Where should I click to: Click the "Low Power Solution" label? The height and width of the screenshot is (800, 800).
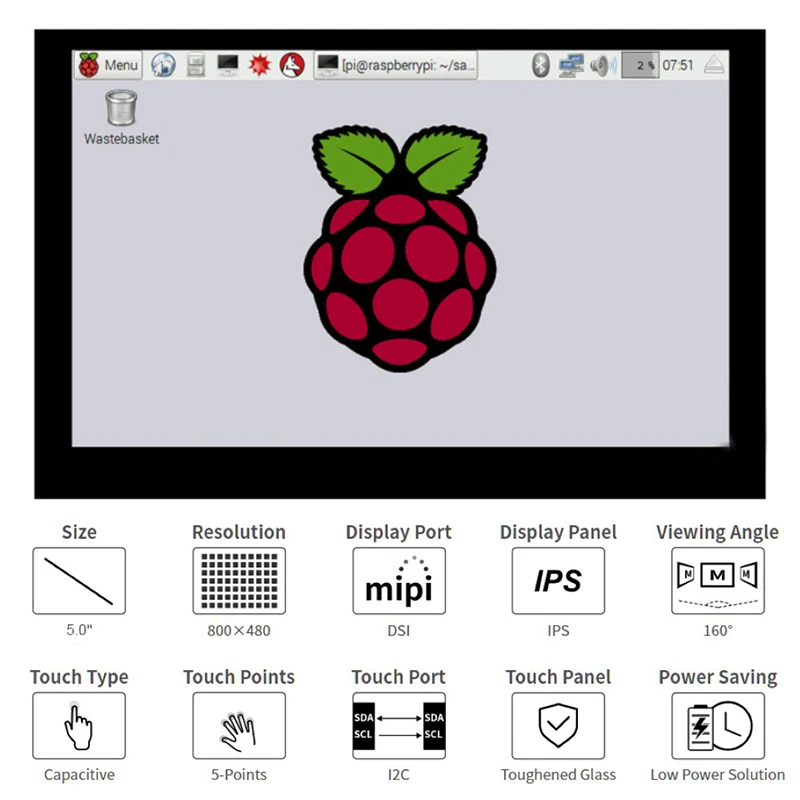coord(718,774)
